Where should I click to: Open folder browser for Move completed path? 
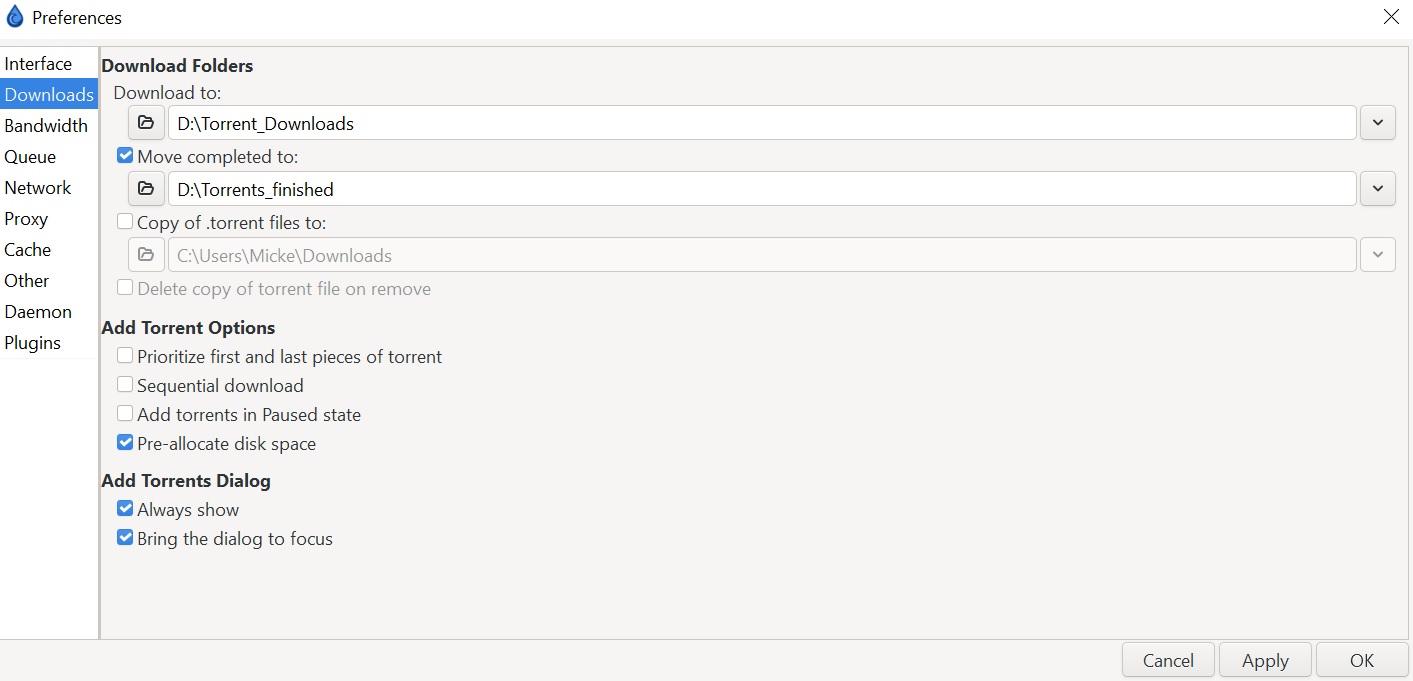pyautogui.click(x=146, y=189)
